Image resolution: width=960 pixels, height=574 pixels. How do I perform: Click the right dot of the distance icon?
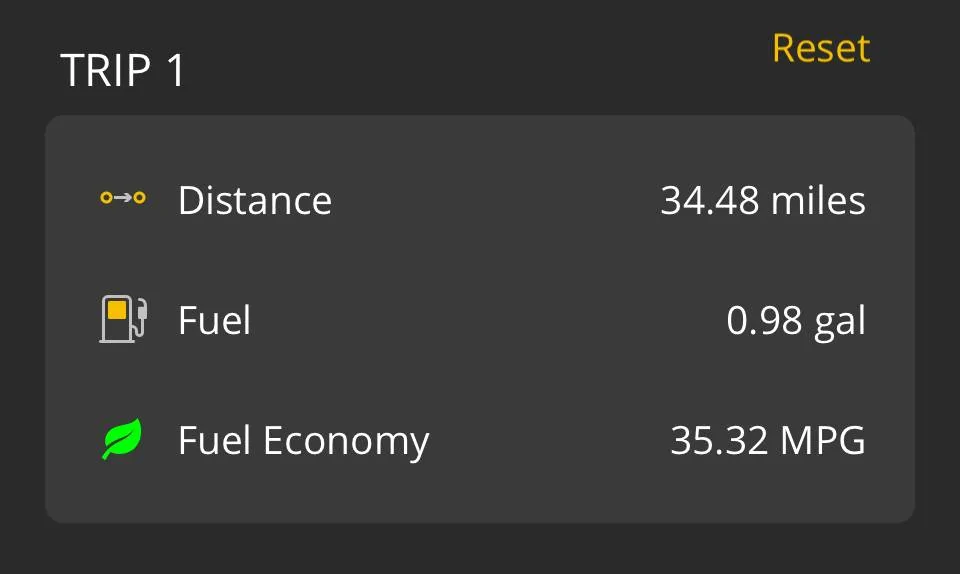click(140, 198)
